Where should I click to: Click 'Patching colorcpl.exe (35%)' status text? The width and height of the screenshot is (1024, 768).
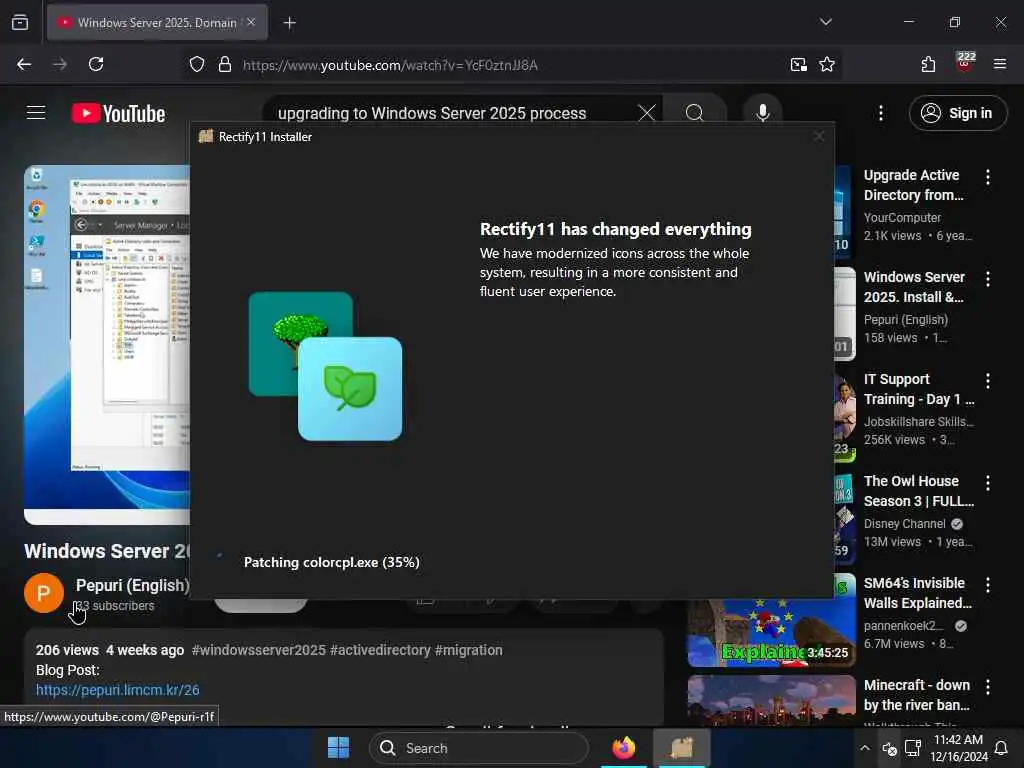point(332,562)
